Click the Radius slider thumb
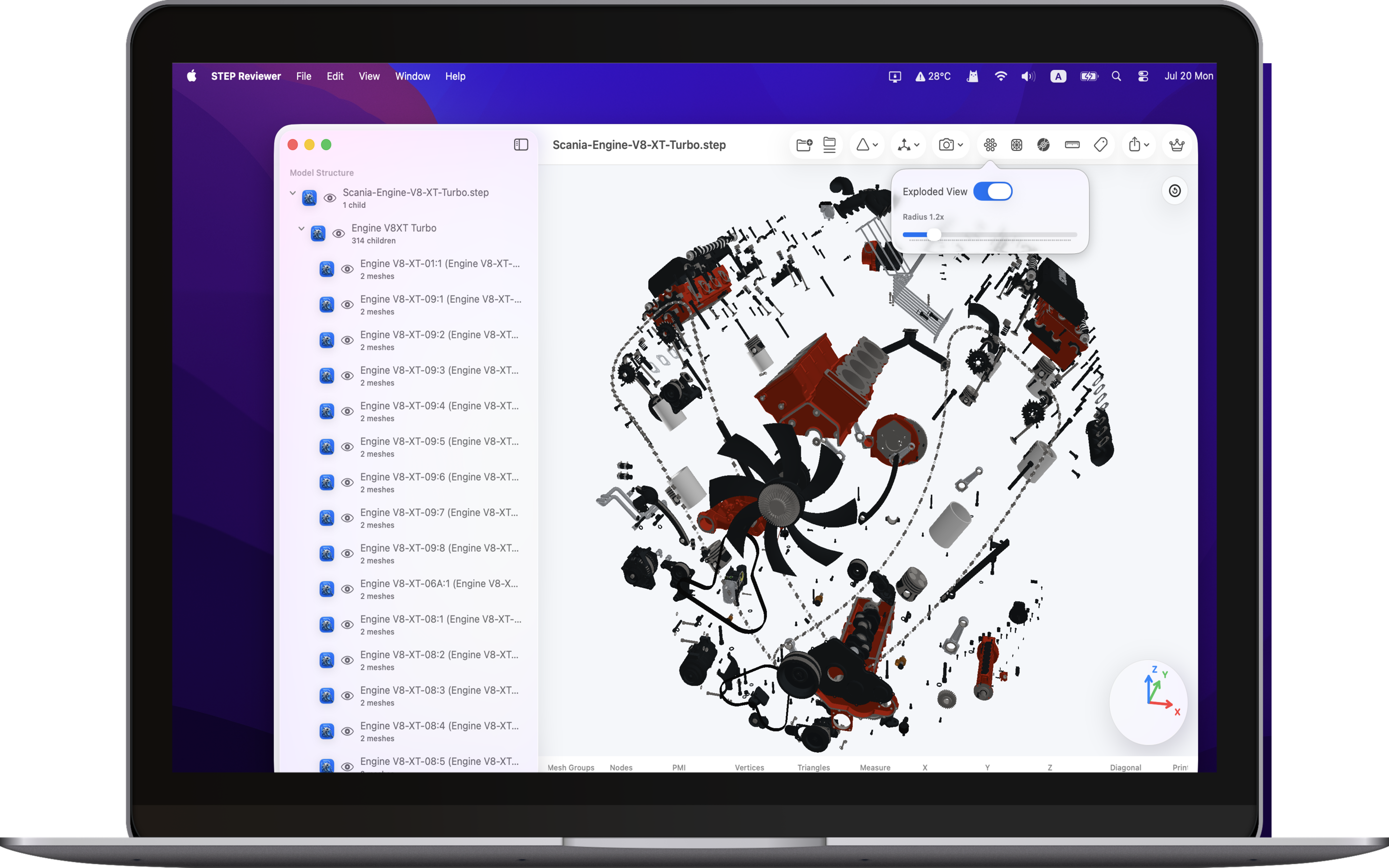The width and height of the screenshot is (1389, 868). pos(934,235)
